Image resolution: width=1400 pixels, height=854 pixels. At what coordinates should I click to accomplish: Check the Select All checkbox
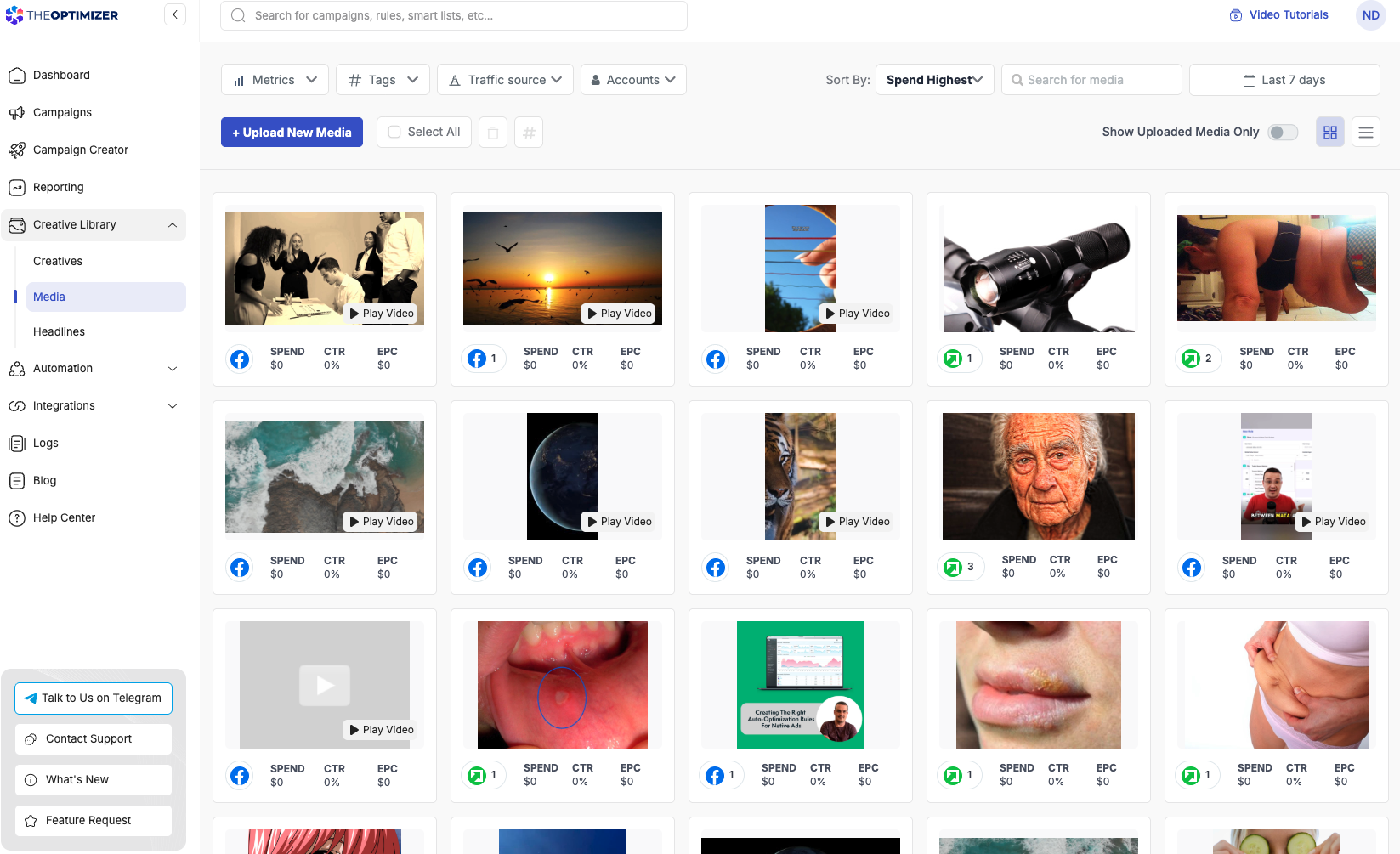pos(394,132)
